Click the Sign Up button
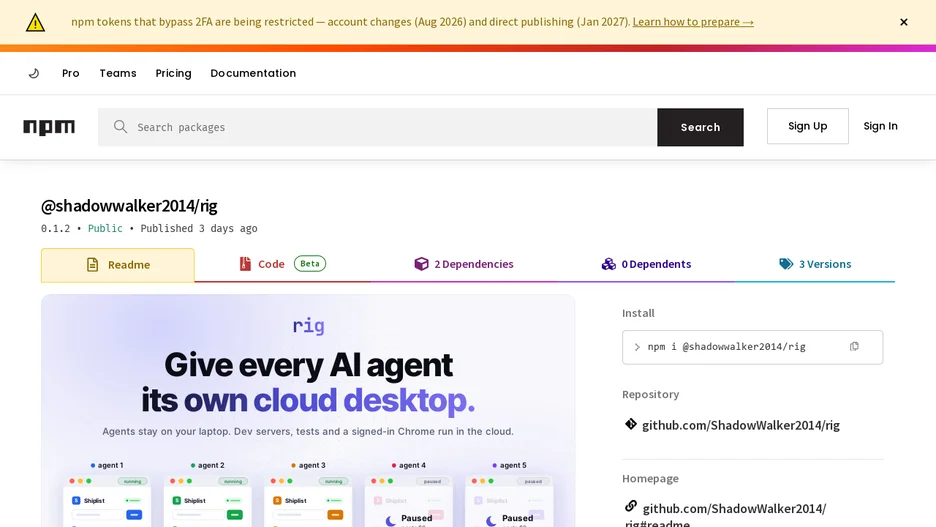The image size is (936, 527). (808, 126)
